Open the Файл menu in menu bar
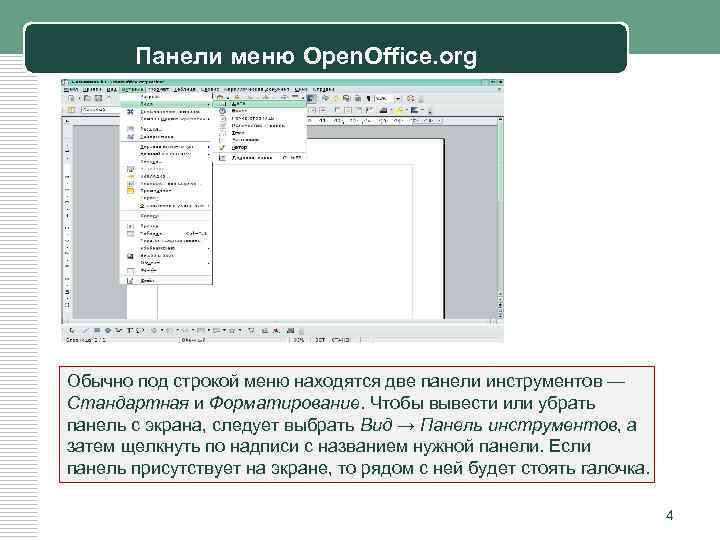Viewport: 720px width, 540px height. pyautogui.click(x=70, y=89)
